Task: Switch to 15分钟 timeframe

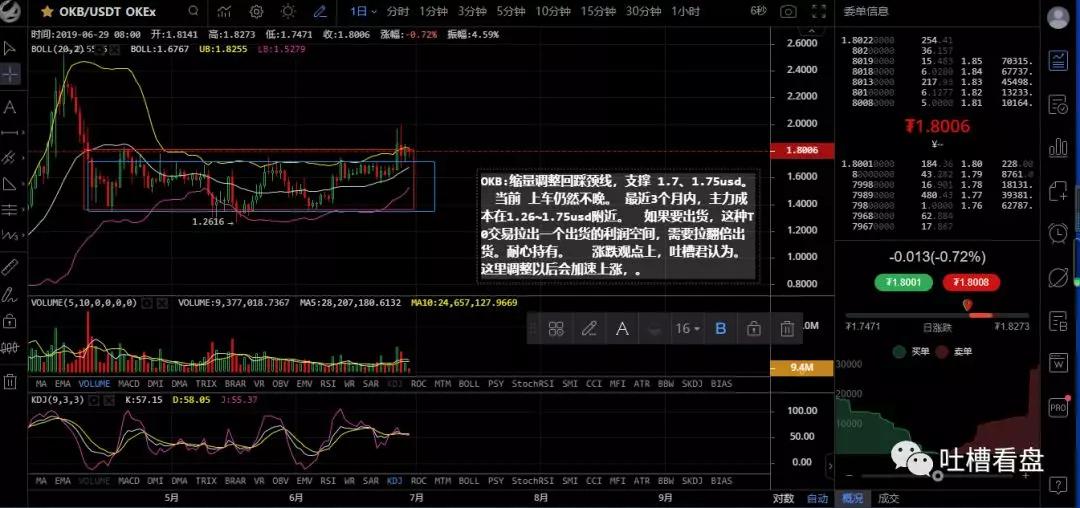Action: (598, 11)
